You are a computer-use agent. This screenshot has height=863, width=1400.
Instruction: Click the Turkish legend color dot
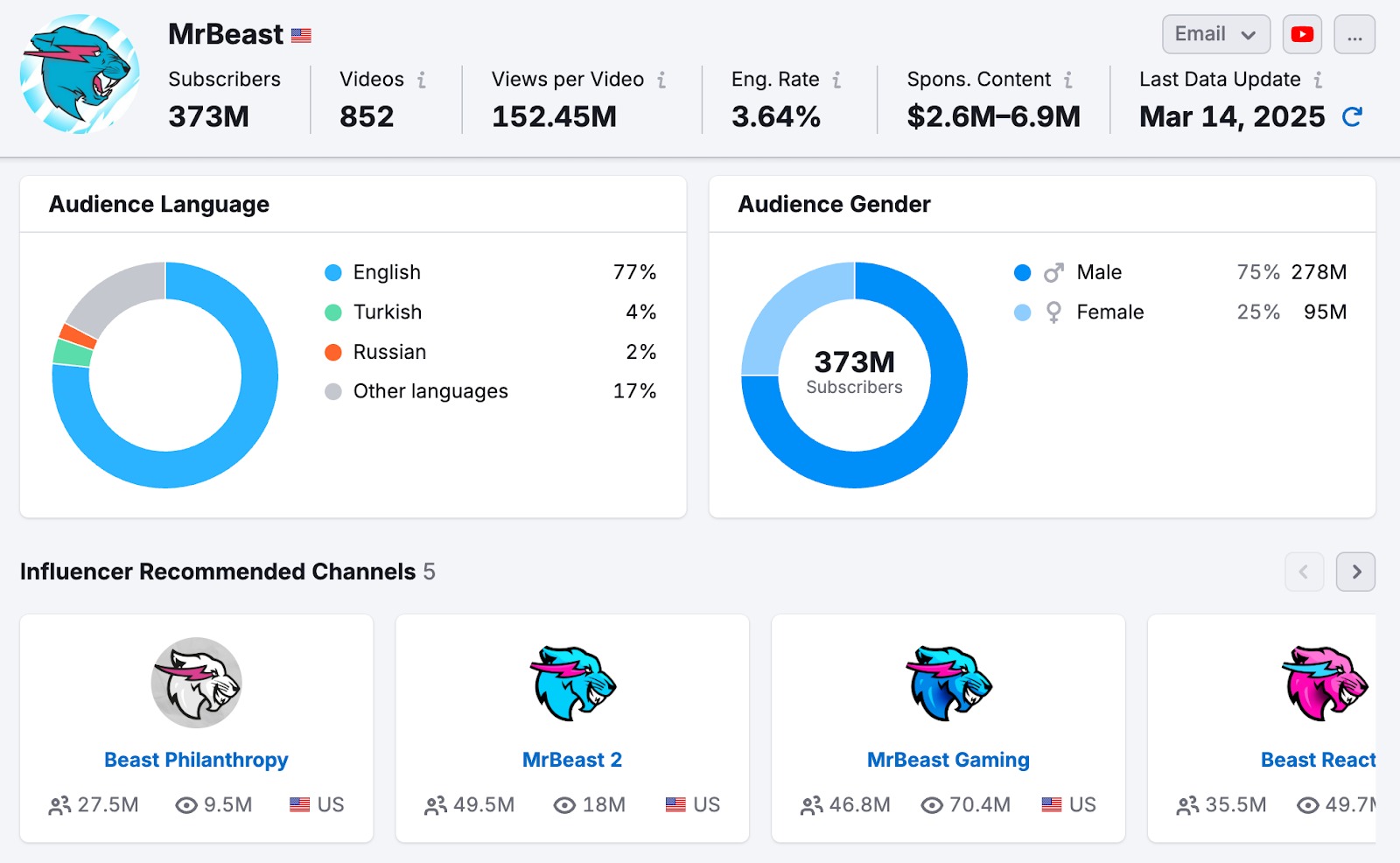333,312
